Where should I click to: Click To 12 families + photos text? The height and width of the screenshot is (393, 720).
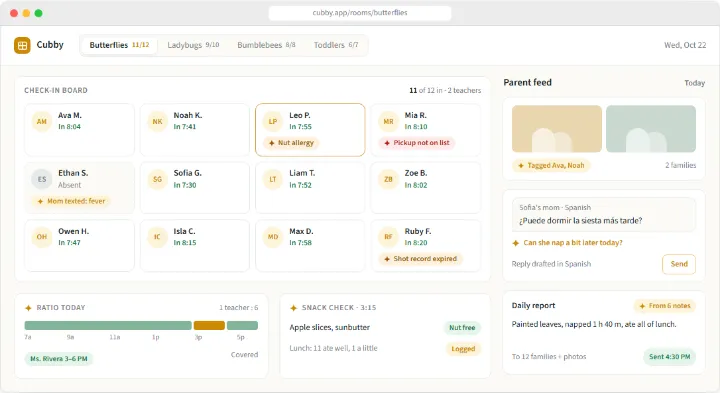(x=549, y=357)
